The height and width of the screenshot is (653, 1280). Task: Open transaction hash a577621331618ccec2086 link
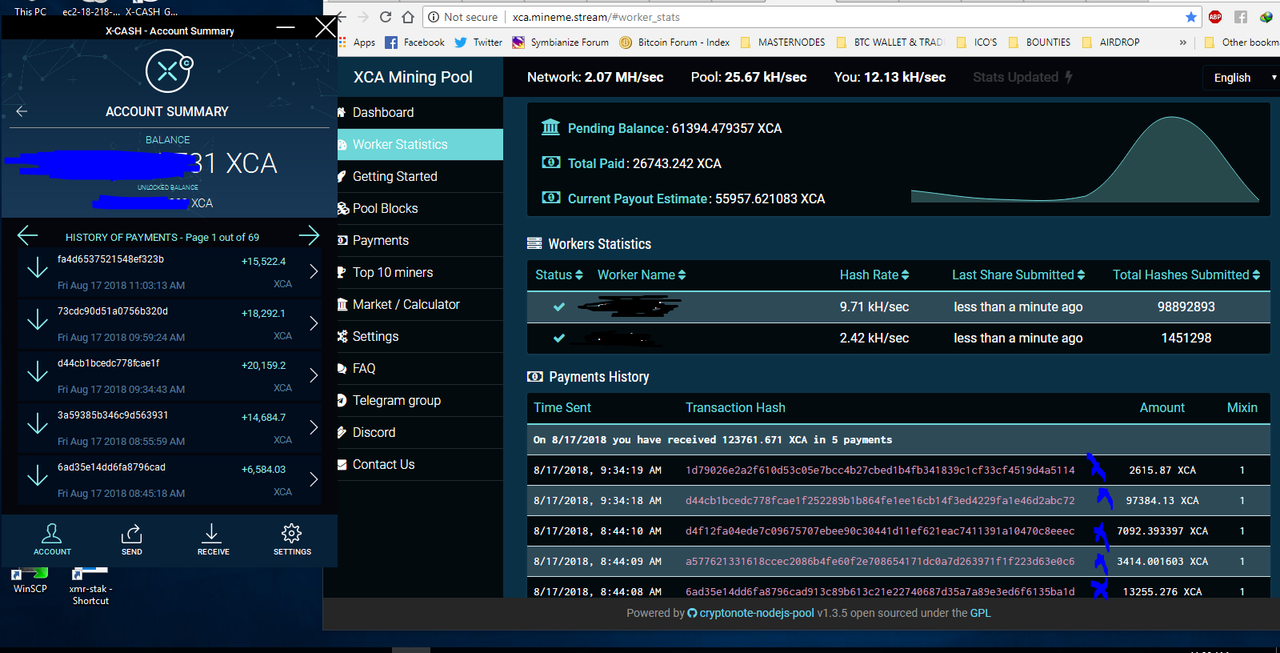(880, 561)
